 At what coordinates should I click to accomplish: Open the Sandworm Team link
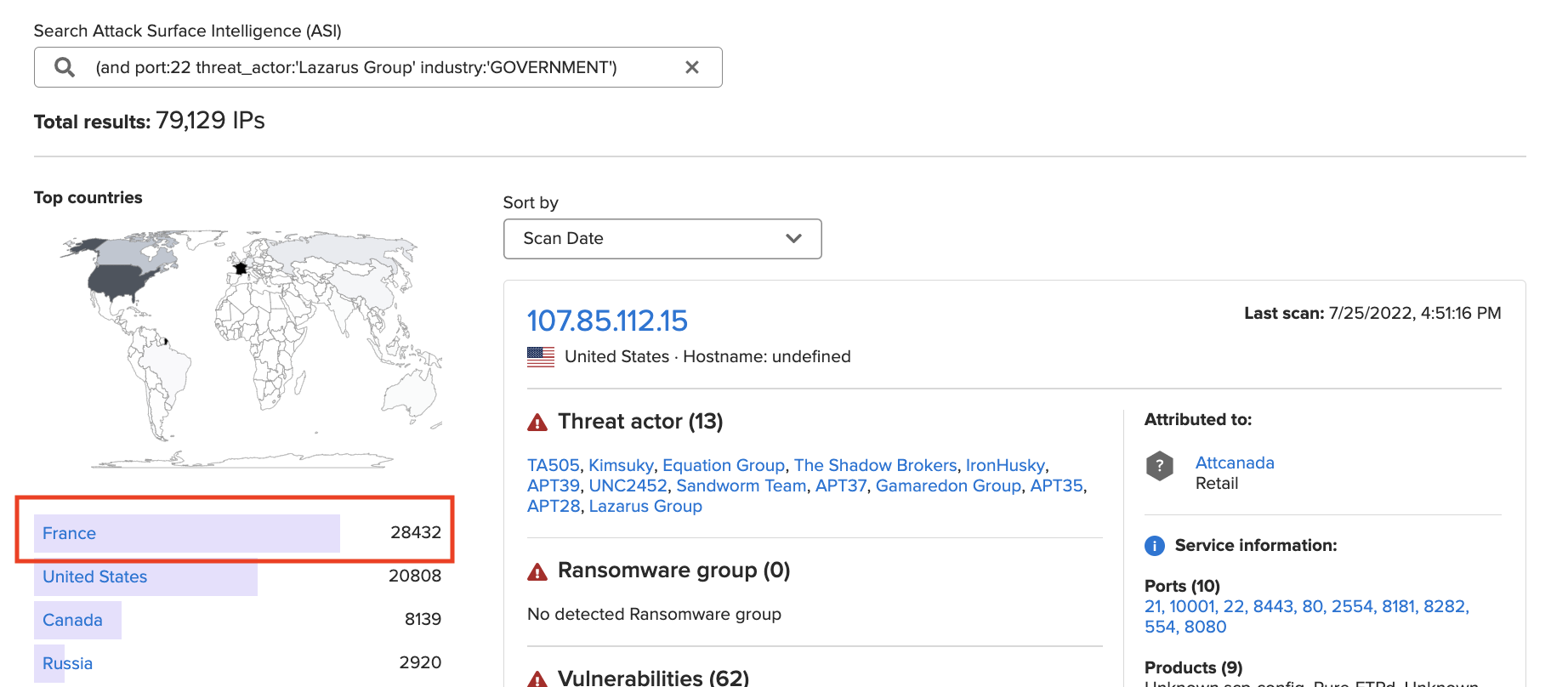tap(741, 485)
